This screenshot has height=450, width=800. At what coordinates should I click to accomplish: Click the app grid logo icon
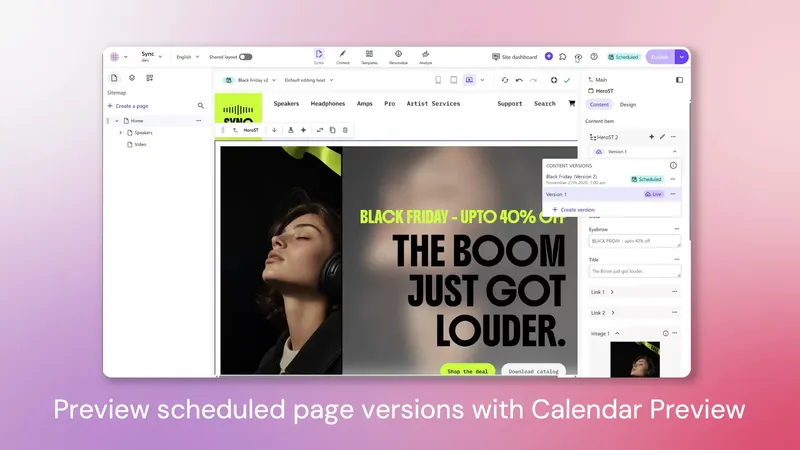tap(115, 57)
